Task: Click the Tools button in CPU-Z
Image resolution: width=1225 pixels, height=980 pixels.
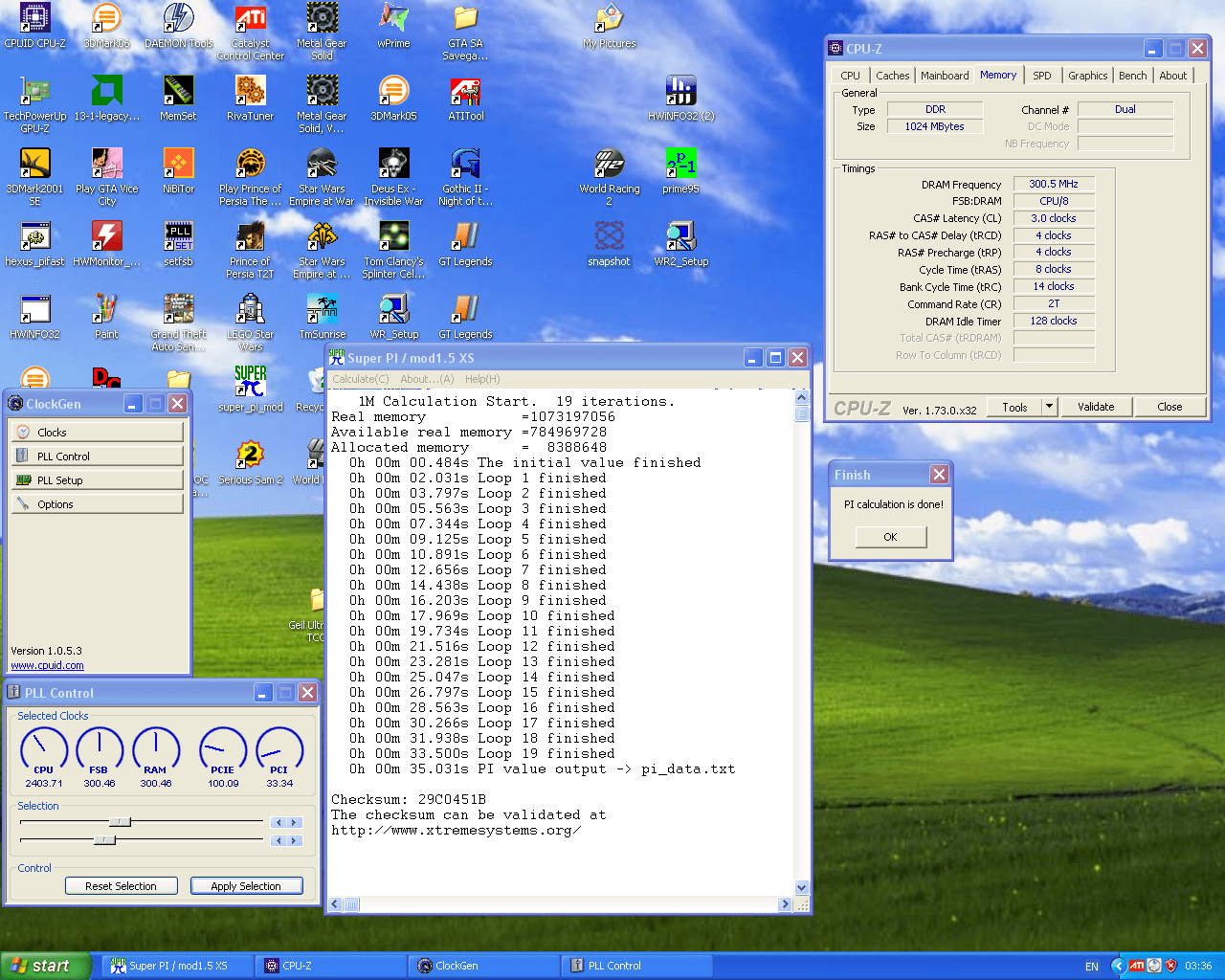Action: [1014, 407]
